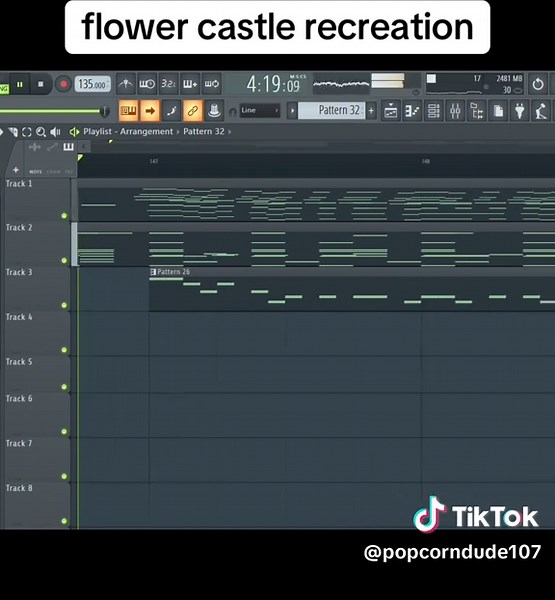Select the playlist selection bracket tool
This screenshot has width=555, height=600.
click(x=27, y=132)
